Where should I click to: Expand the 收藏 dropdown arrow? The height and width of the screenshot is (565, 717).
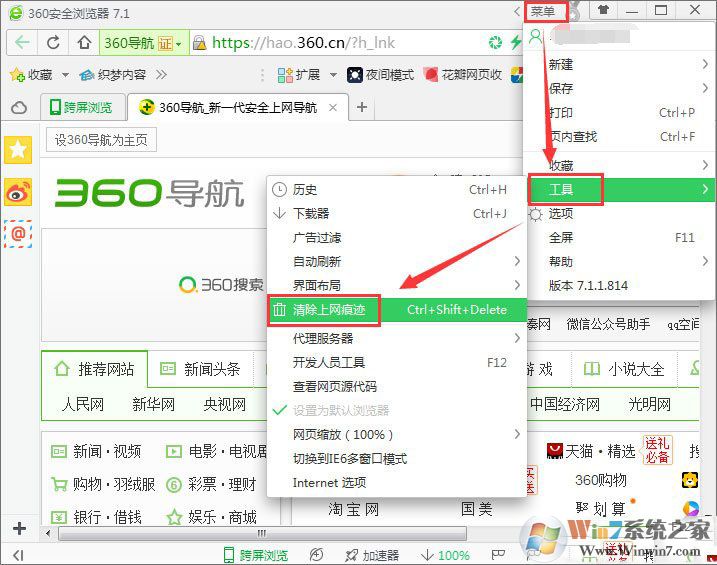point(65,75)
